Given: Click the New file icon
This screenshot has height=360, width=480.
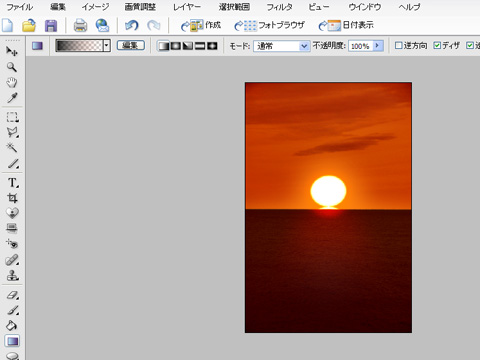Looking at the screenshot, I should [x=8, y=26].
